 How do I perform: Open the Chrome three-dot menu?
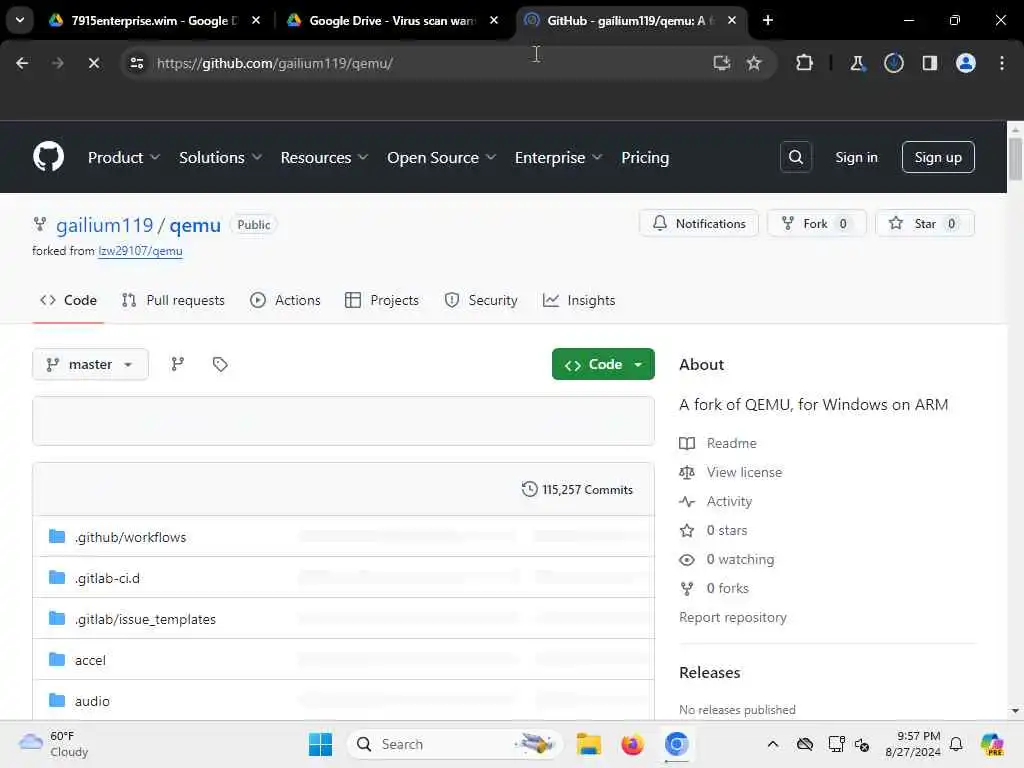(x=1002, y=63)
